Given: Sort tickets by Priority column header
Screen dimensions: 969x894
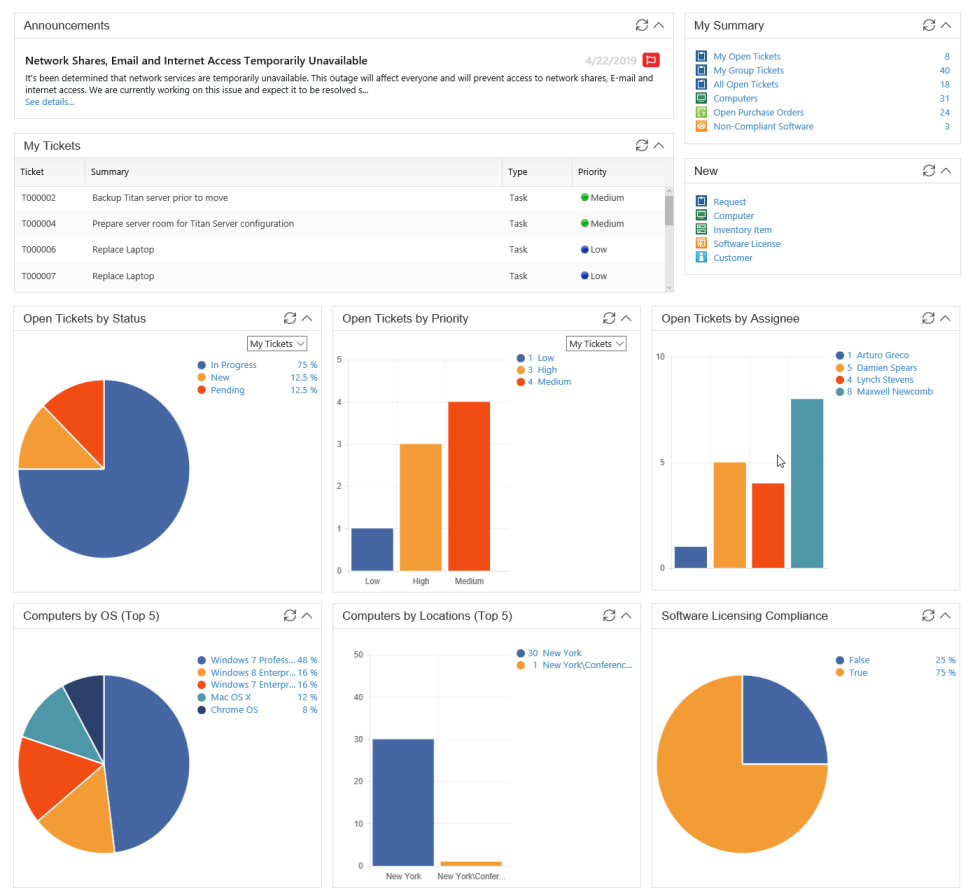Looking at the screenshot, I should (592, 172).
